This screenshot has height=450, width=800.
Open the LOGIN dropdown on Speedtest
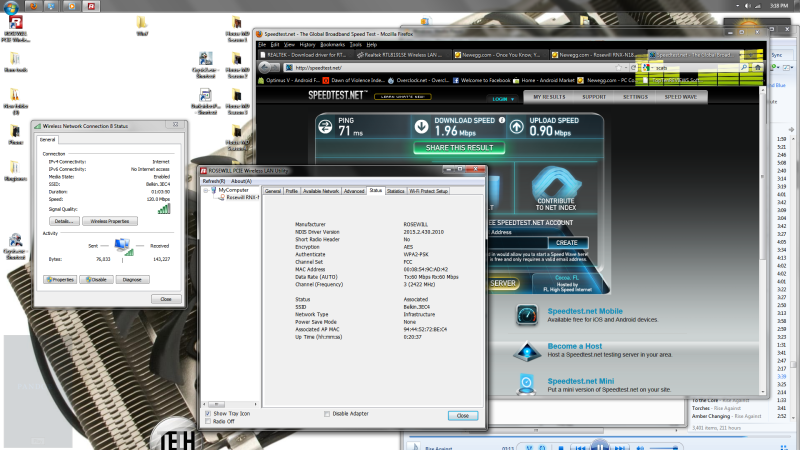pyautogui.click(x=503, y=99)
